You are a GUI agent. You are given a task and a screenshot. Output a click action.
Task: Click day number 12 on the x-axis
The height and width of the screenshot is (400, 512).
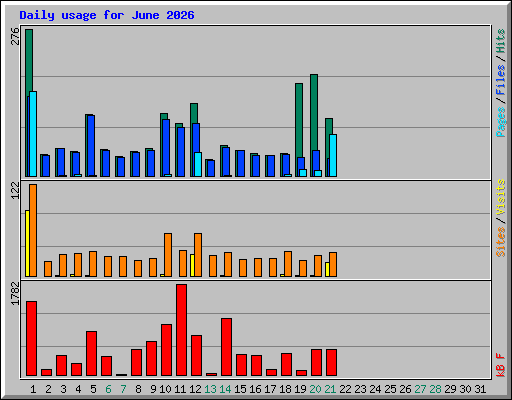click(195, 389)
